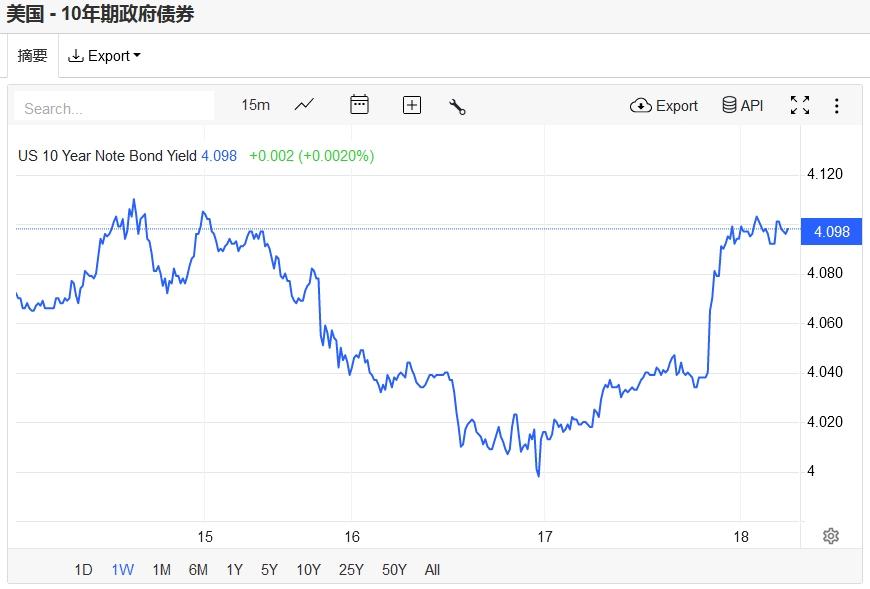Open chart settings gear icon
The image size is (870, 589).
point(831,536)
